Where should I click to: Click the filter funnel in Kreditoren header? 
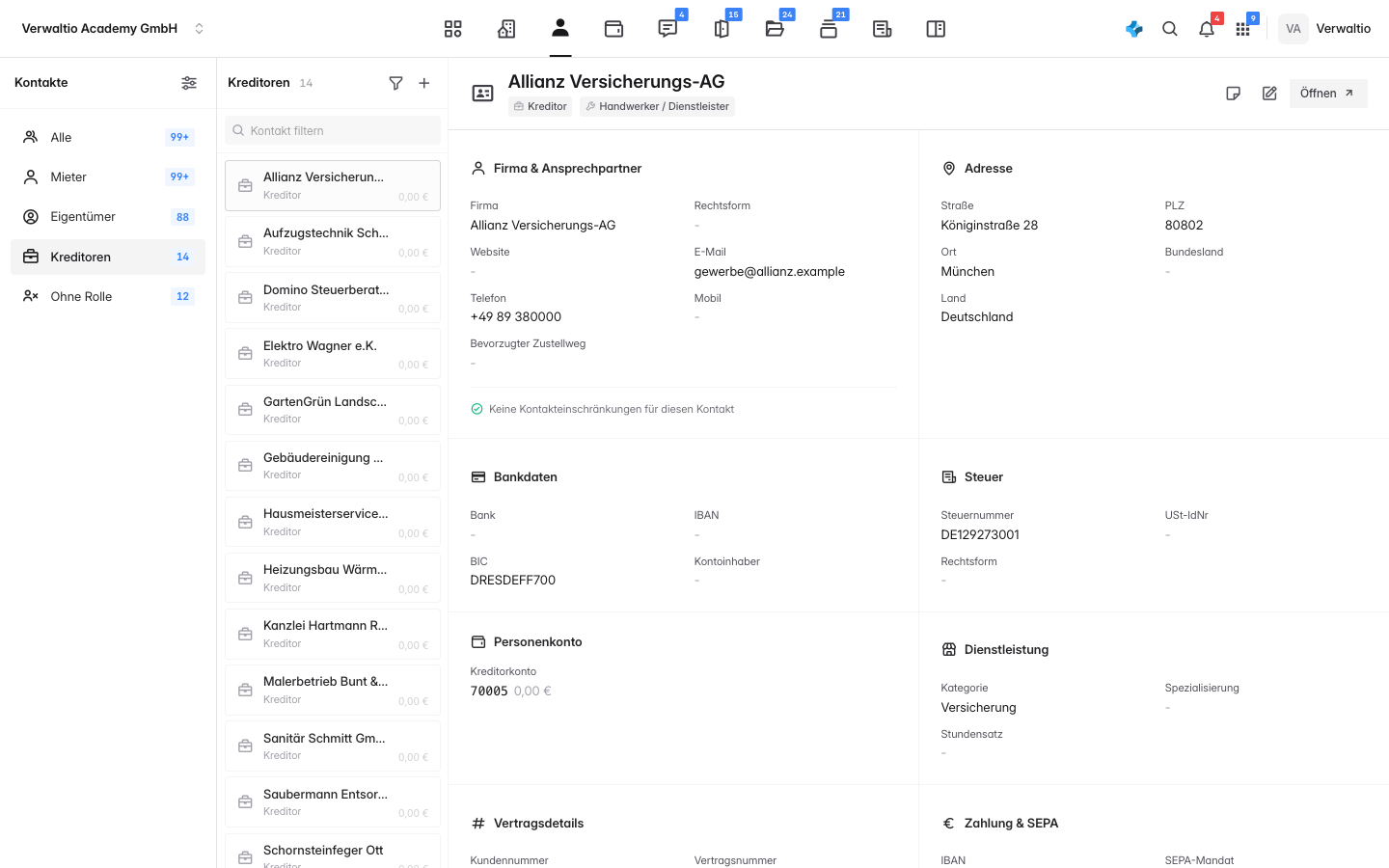[x=395, y=83]
